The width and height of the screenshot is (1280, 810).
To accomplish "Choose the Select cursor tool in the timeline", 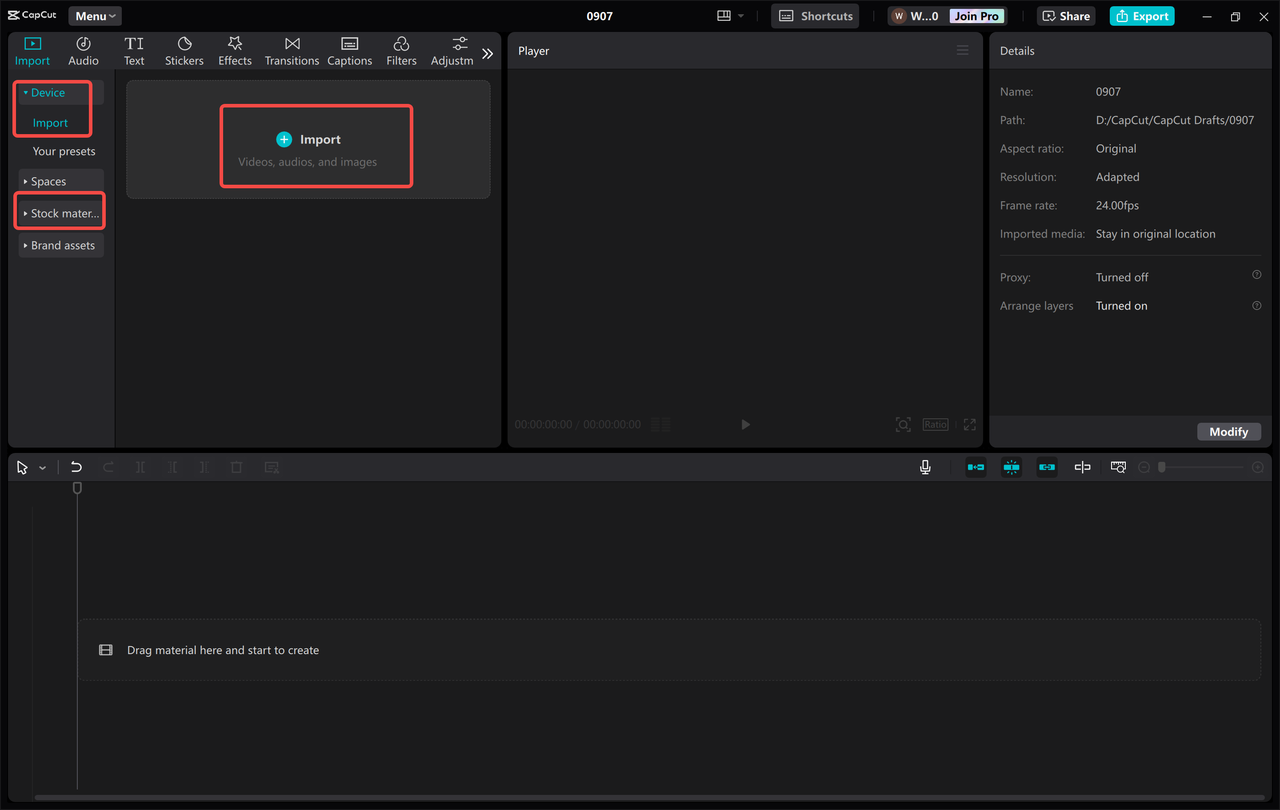I will click(23, 467).
